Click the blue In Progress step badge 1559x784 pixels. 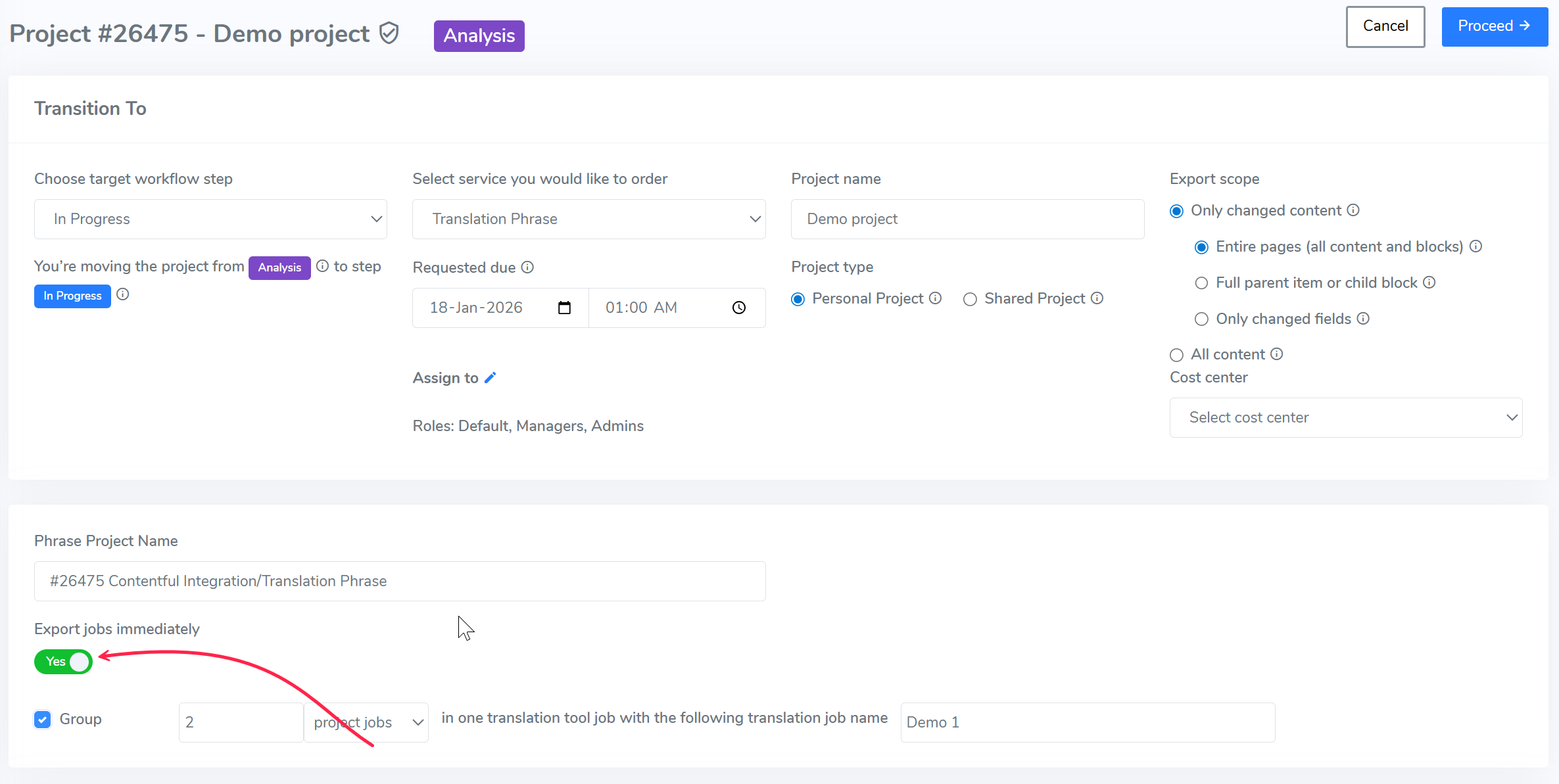[72, 296]
